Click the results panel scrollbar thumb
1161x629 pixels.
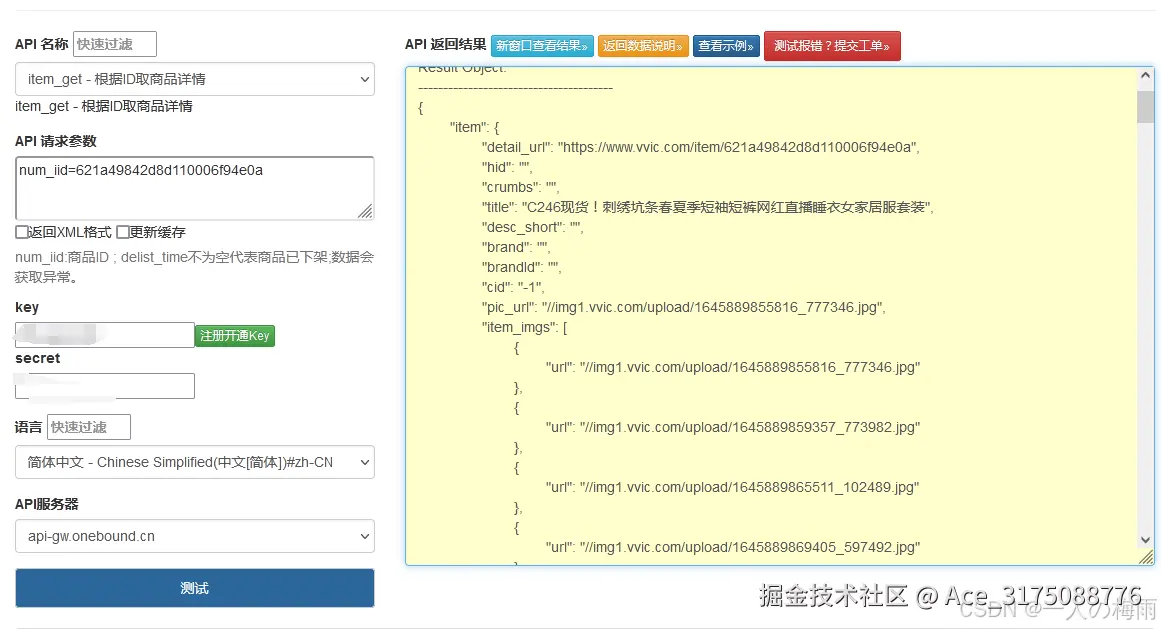tap(1145, 107)
